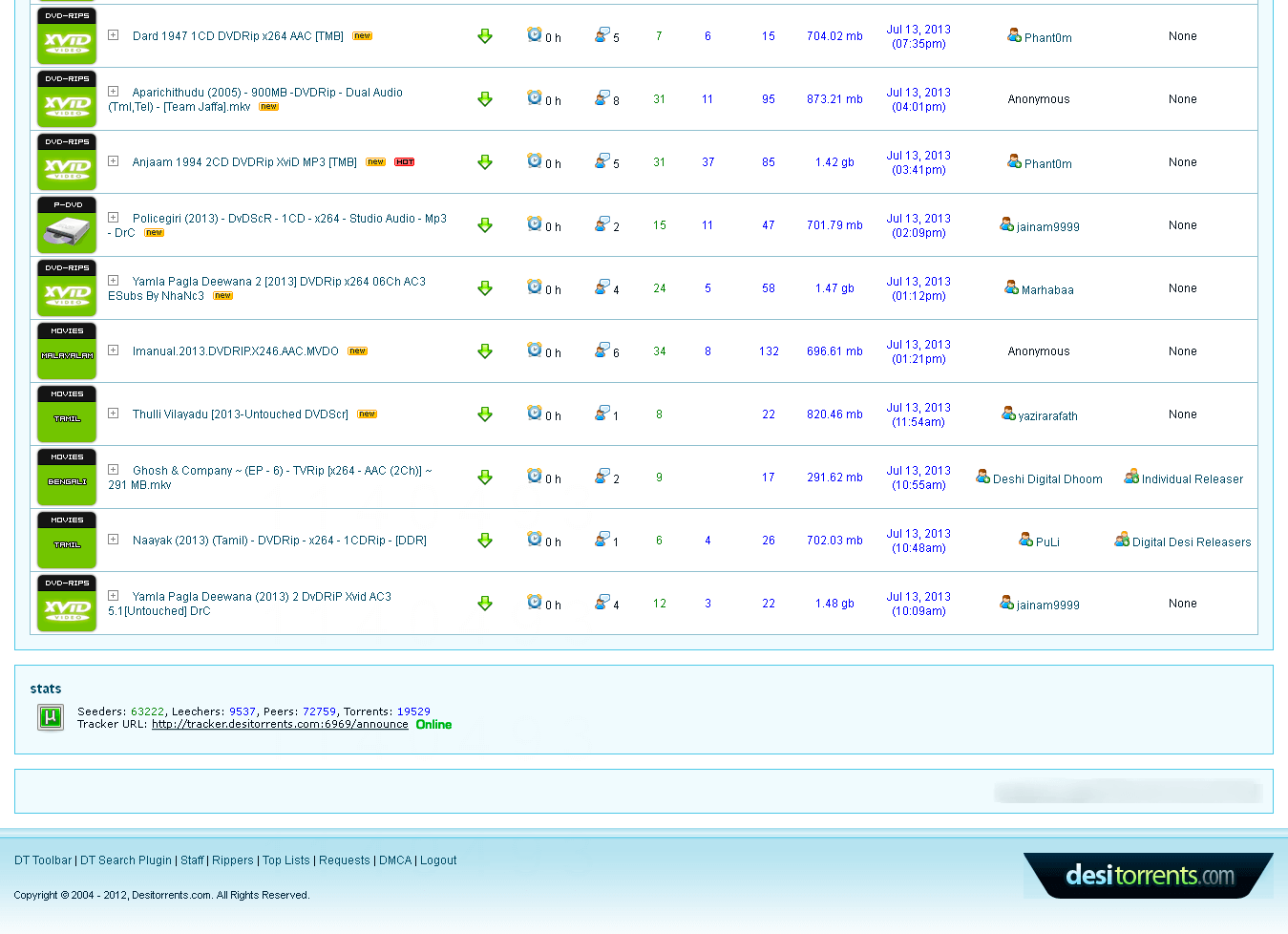The image size is (1288, 934).
Task: Open the Rippers page
Action: coord(233,860)
